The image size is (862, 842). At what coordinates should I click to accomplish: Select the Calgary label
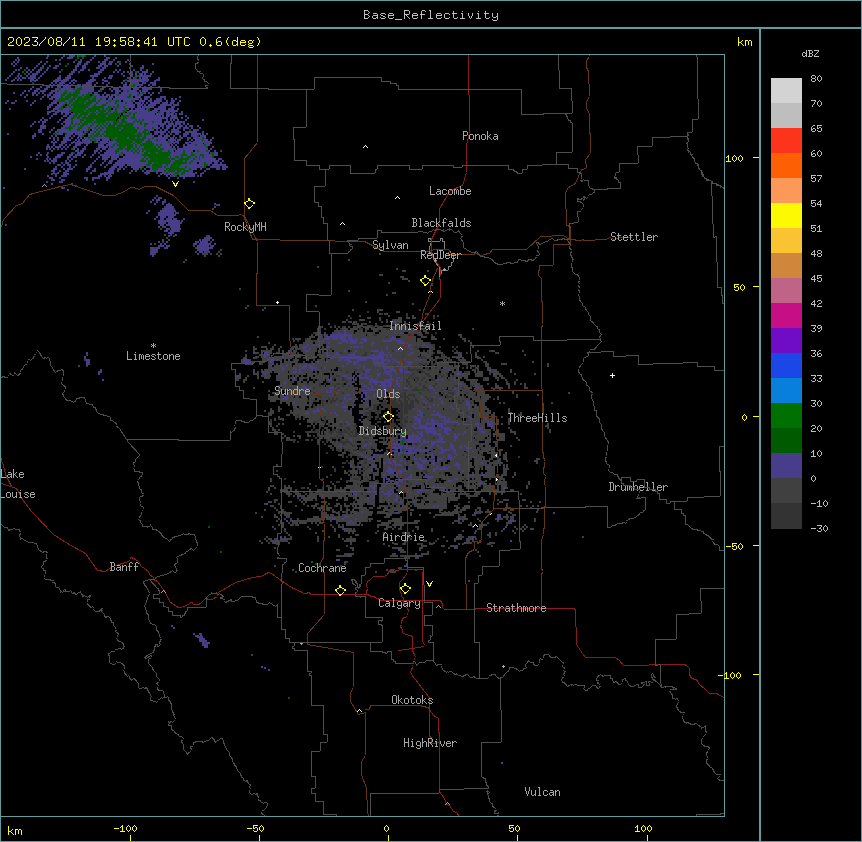pyautogui.click(x=399, y=603)
